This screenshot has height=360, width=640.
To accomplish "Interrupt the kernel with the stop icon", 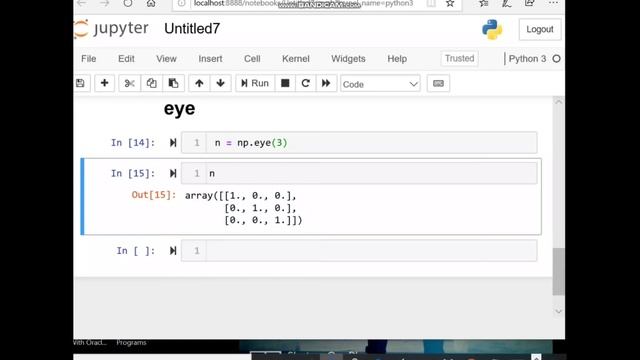I will [x=285, y=83].
